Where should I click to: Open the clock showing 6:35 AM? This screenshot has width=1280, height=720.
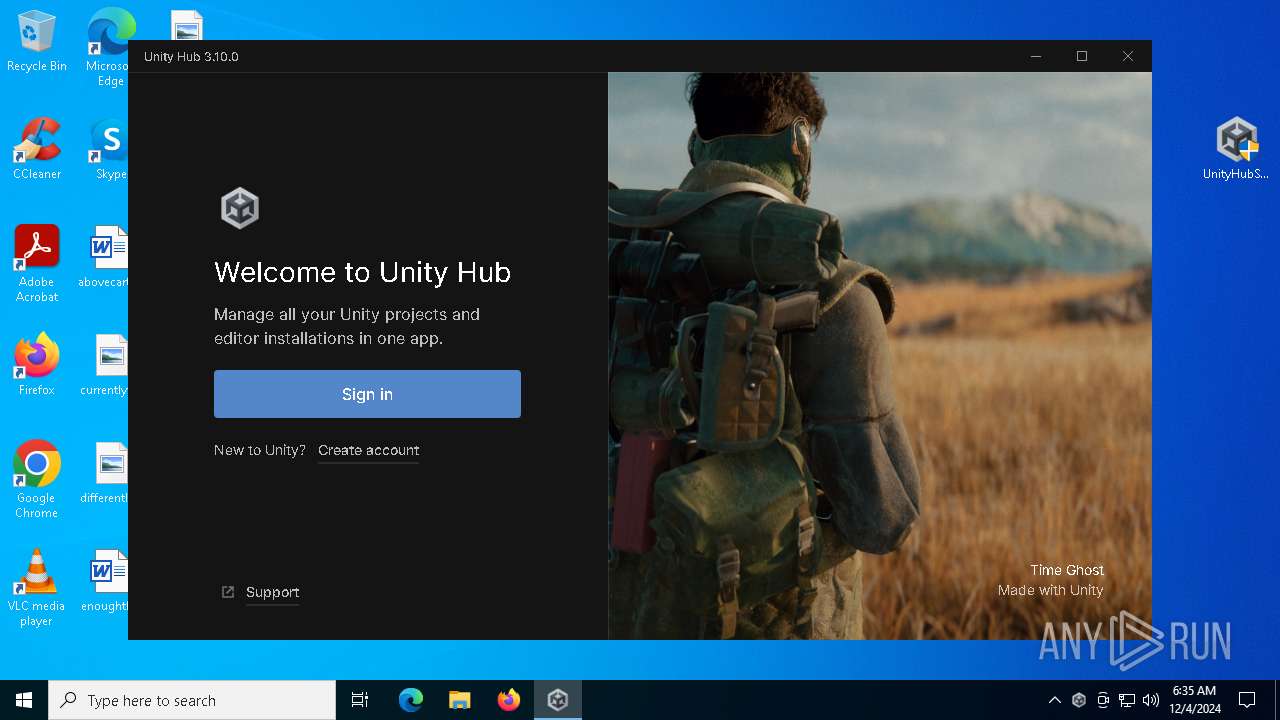[1194, 700]
